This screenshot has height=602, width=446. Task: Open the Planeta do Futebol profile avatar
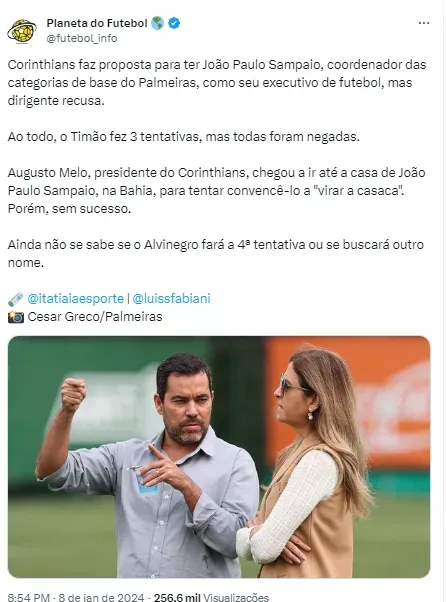tap(22, 31)
